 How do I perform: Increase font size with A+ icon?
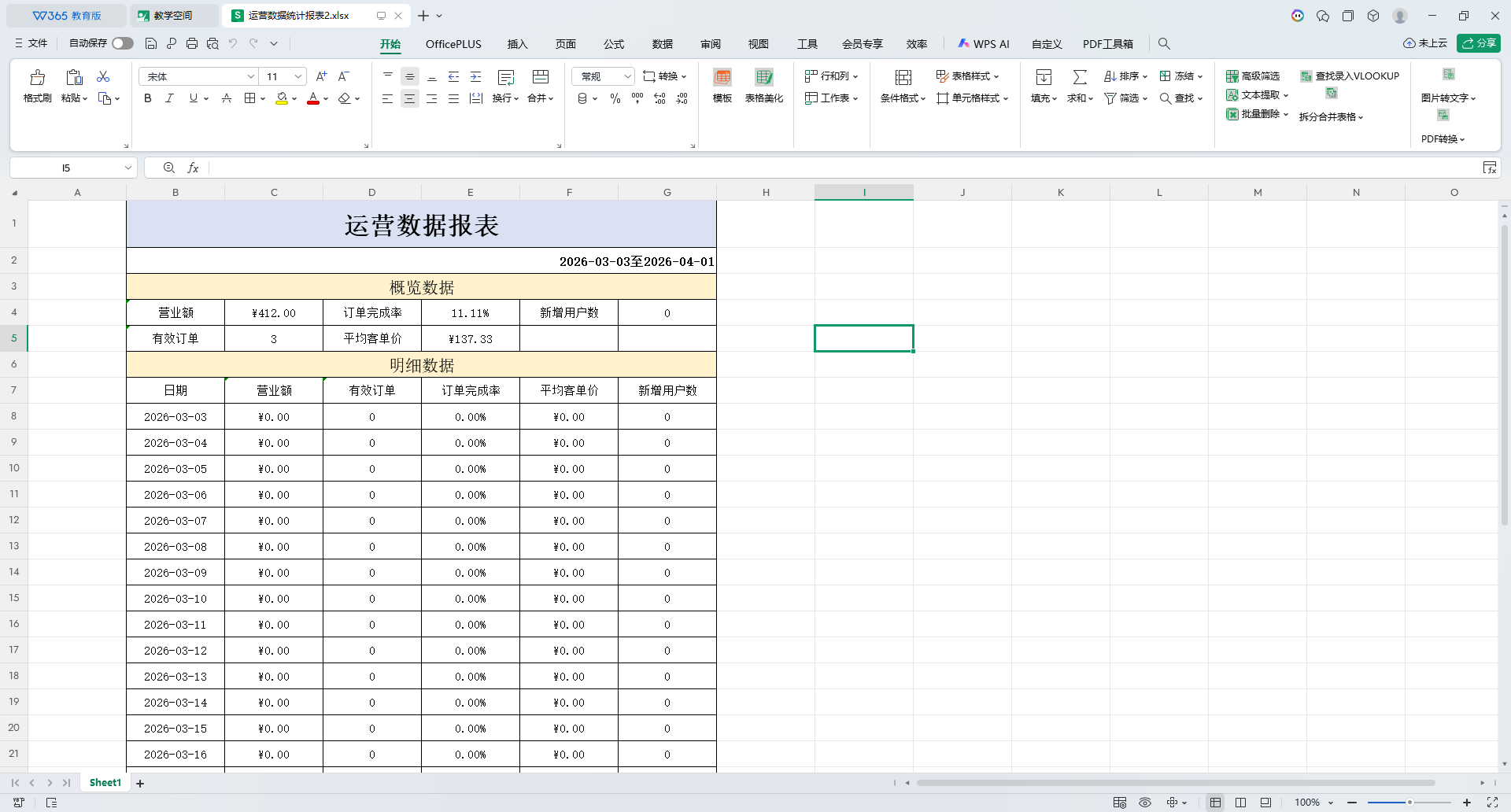click(x=321, y=76)
